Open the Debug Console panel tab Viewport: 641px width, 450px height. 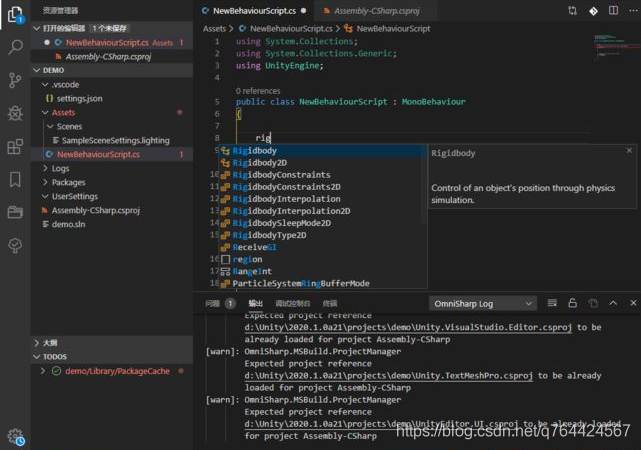point(293,303)
